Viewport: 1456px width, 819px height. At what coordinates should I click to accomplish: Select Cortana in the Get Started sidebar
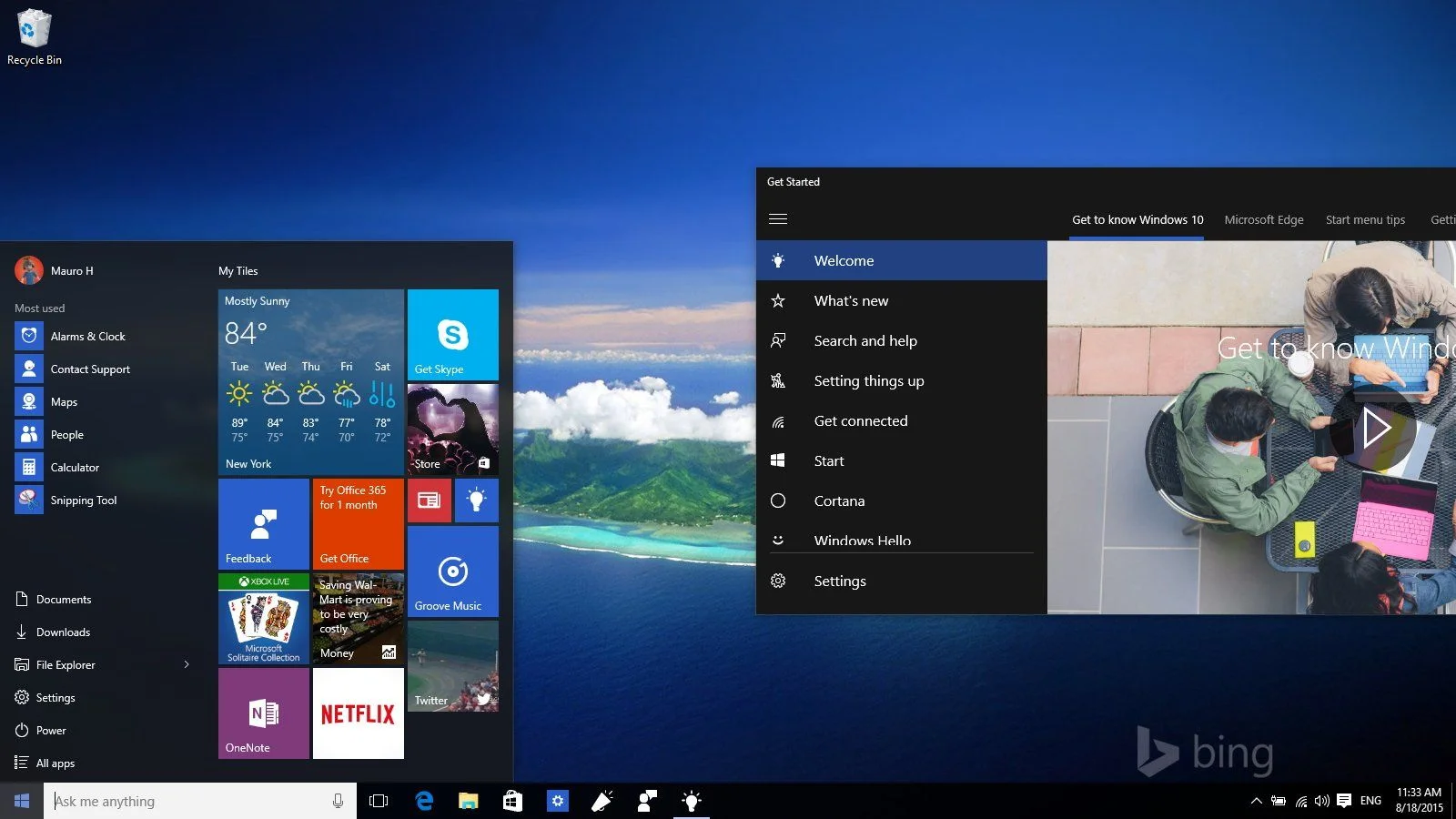(x=839, y=500)
